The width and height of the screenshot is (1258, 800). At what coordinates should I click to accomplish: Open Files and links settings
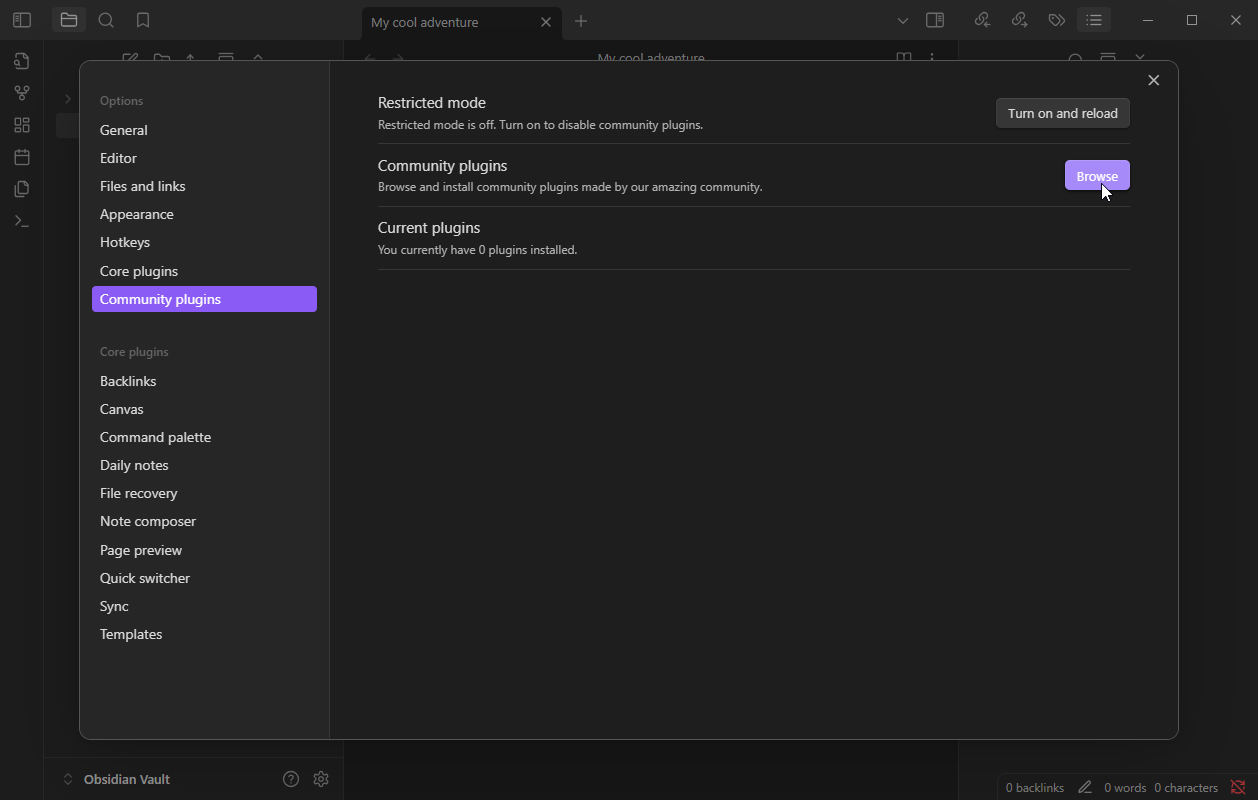(204, 186)
